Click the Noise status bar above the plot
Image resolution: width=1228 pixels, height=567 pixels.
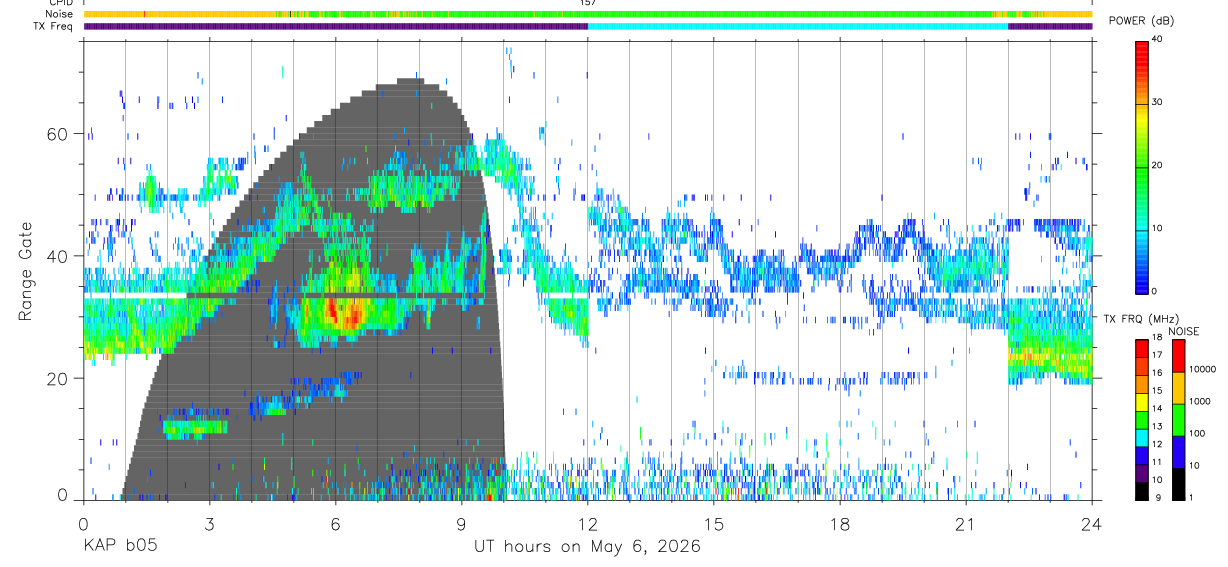click(588, 14)
